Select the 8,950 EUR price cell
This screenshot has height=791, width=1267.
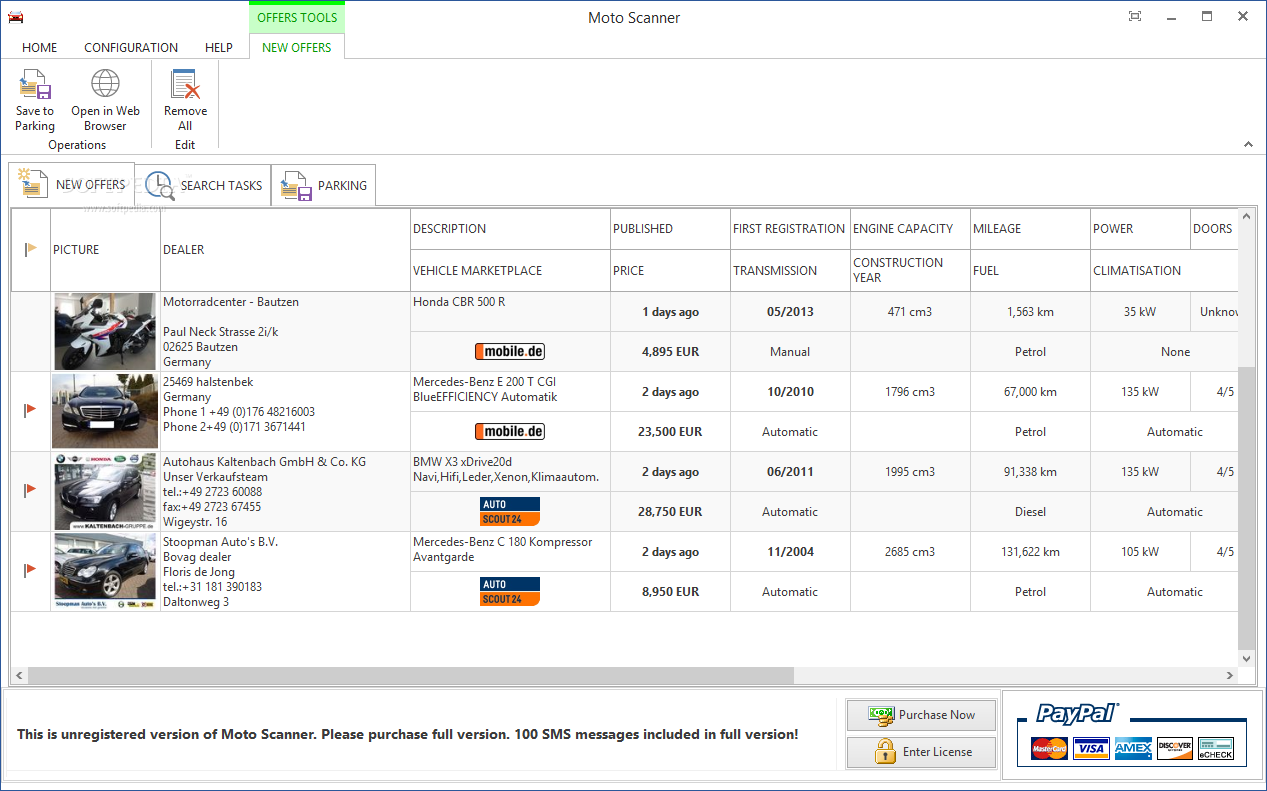670,592
